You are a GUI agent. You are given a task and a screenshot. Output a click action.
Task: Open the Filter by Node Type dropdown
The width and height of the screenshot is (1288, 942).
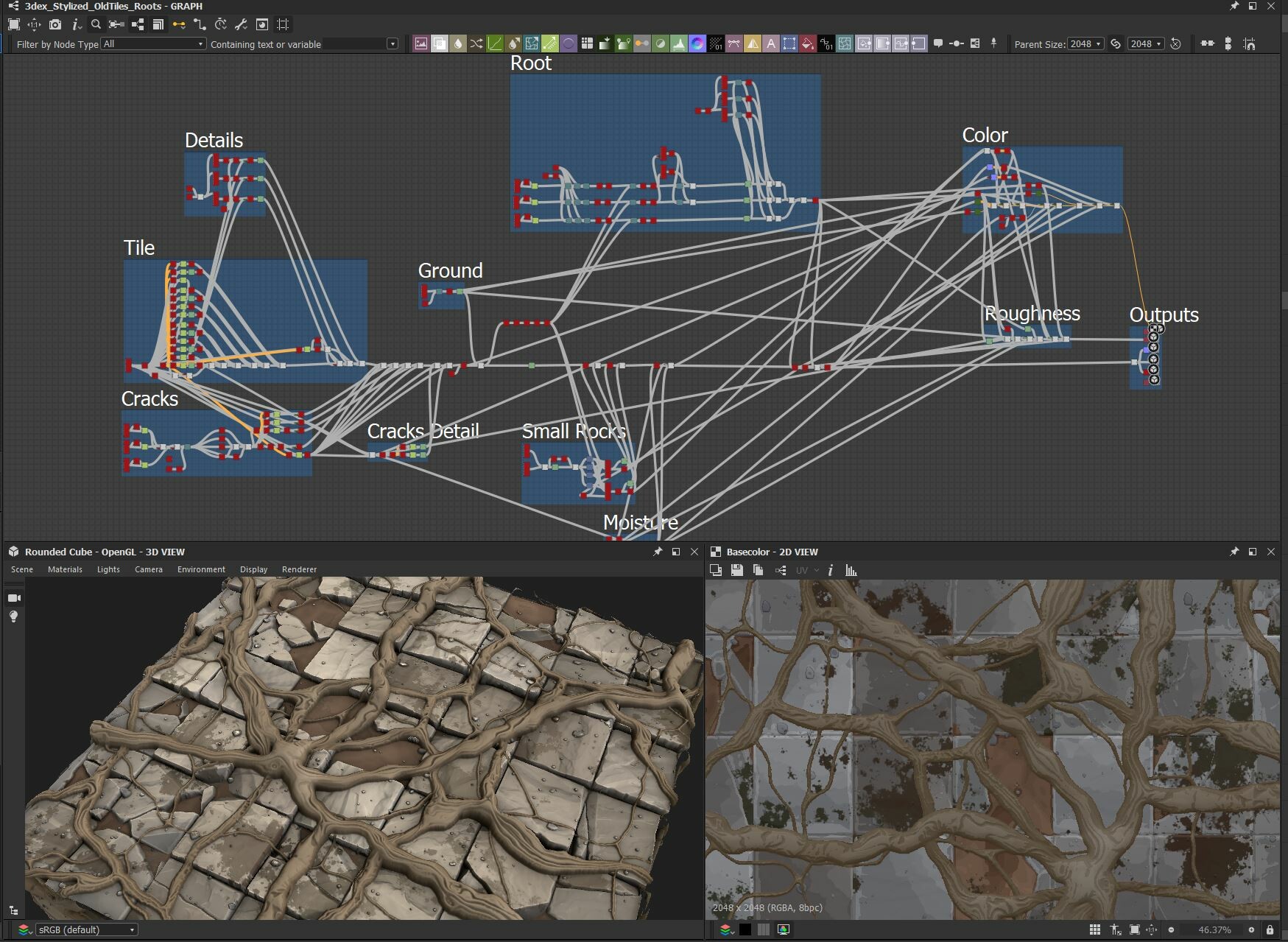pyautogui.click(x=152, y=44)
